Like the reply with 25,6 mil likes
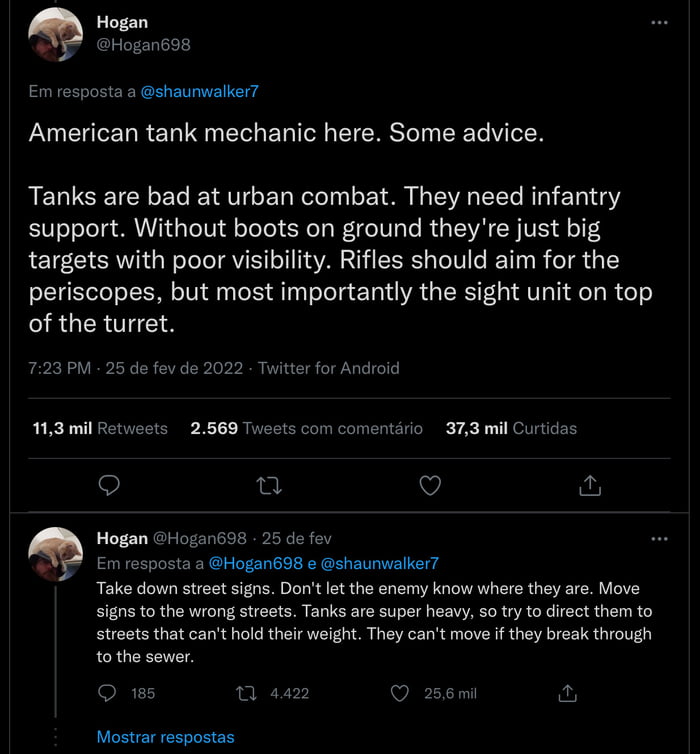700x754 pixels. [400, 693]
